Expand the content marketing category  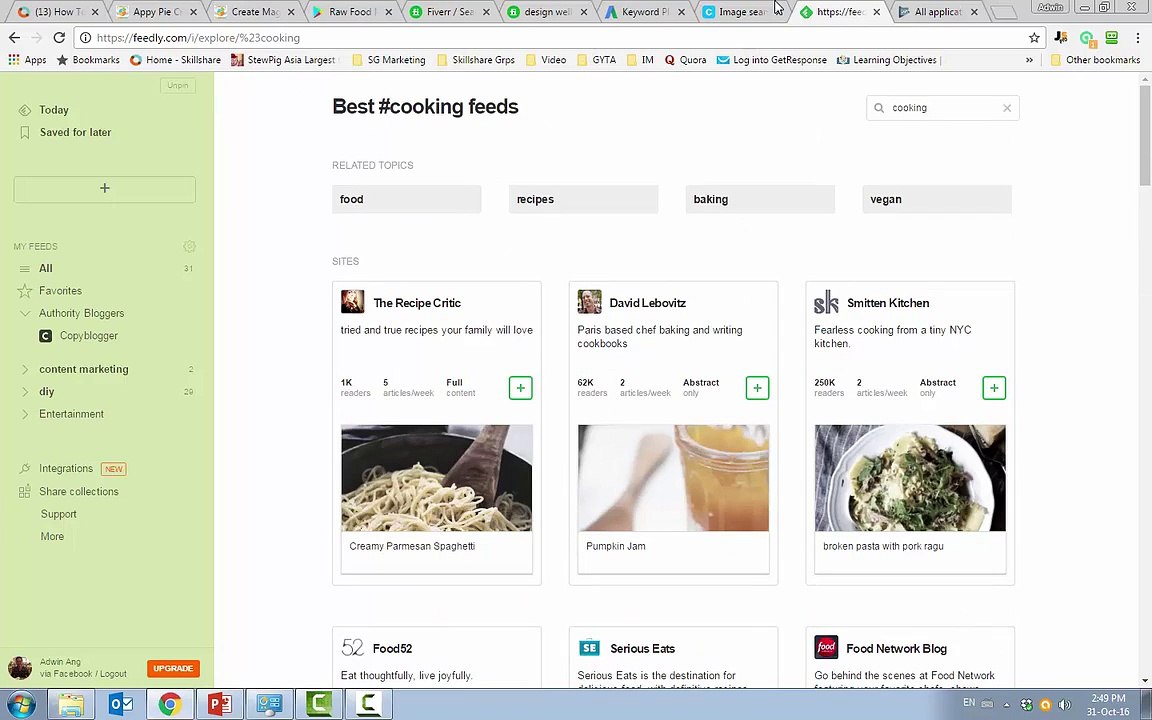tap(24, 370)
